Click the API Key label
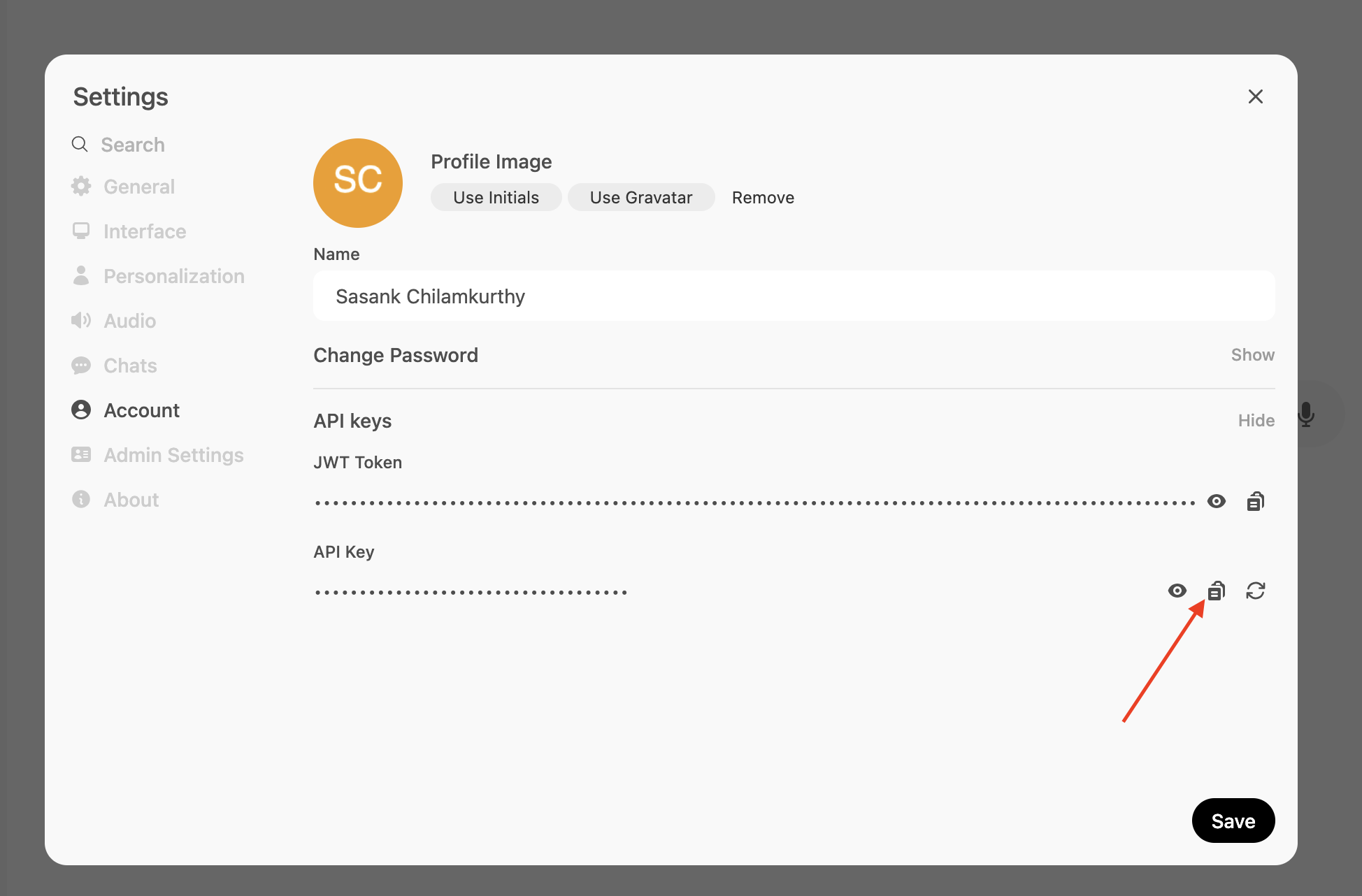Image resolution: width=1362 pixels, height=896 pixels. coord(344,552)
